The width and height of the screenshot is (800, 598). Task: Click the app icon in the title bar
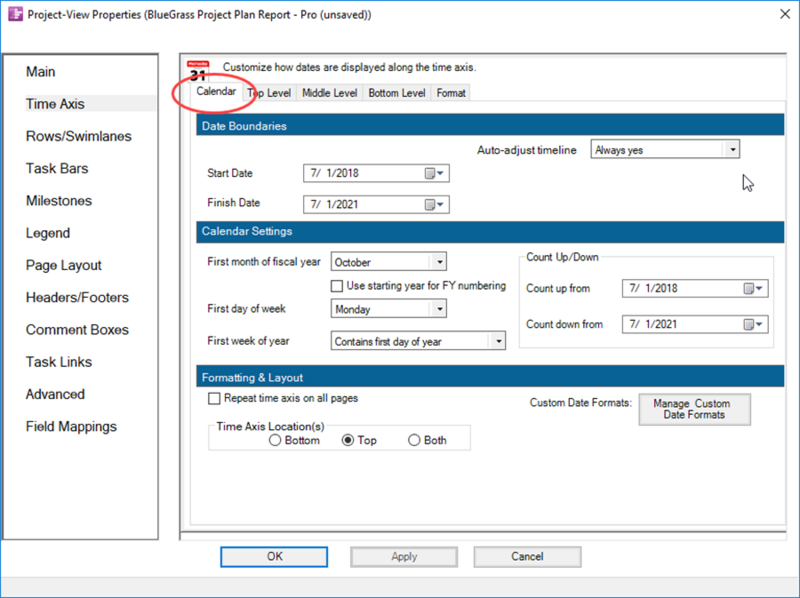point(15,14)
